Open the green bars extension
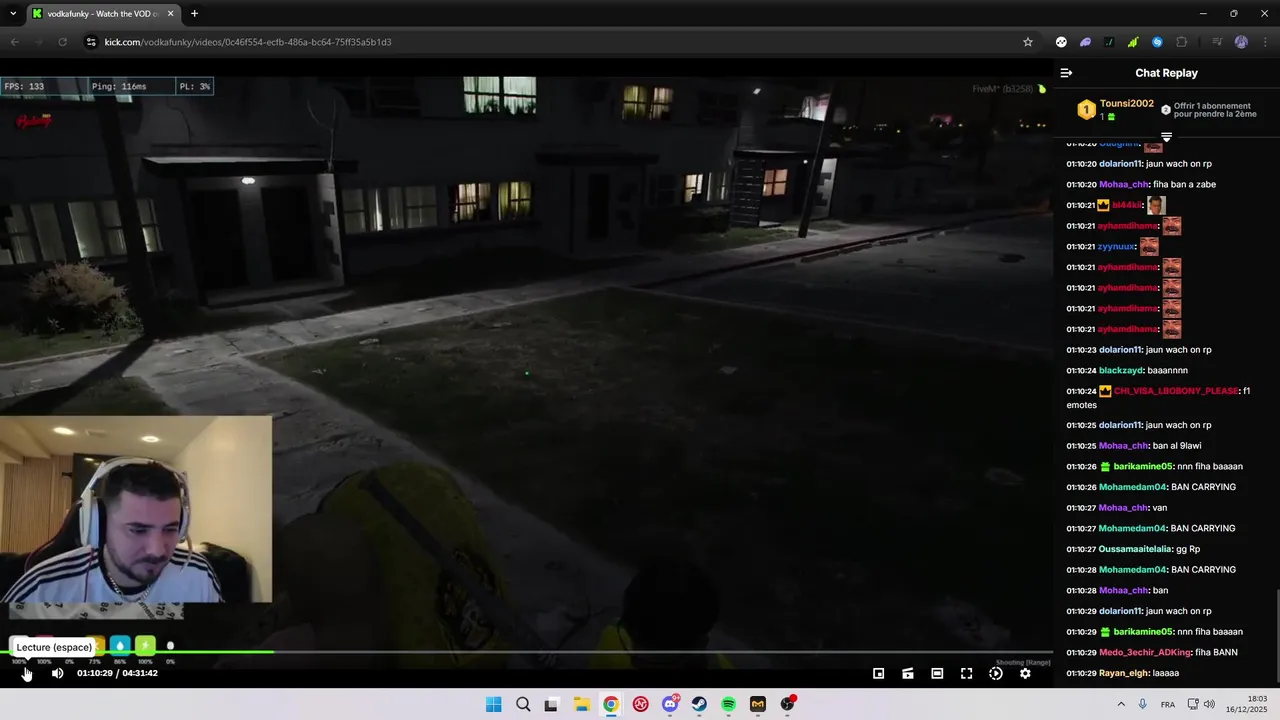This screenshot has width=1280, height=720. point(1133,42)
